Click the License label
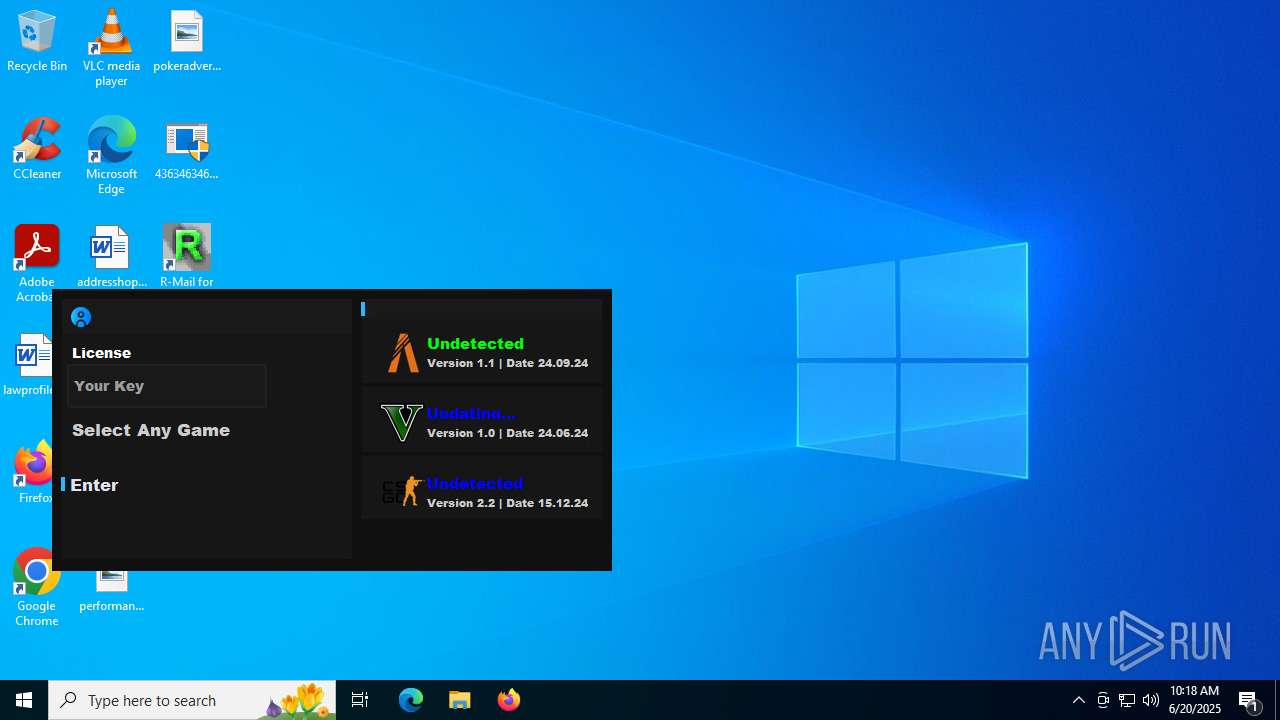 [101, 353]
